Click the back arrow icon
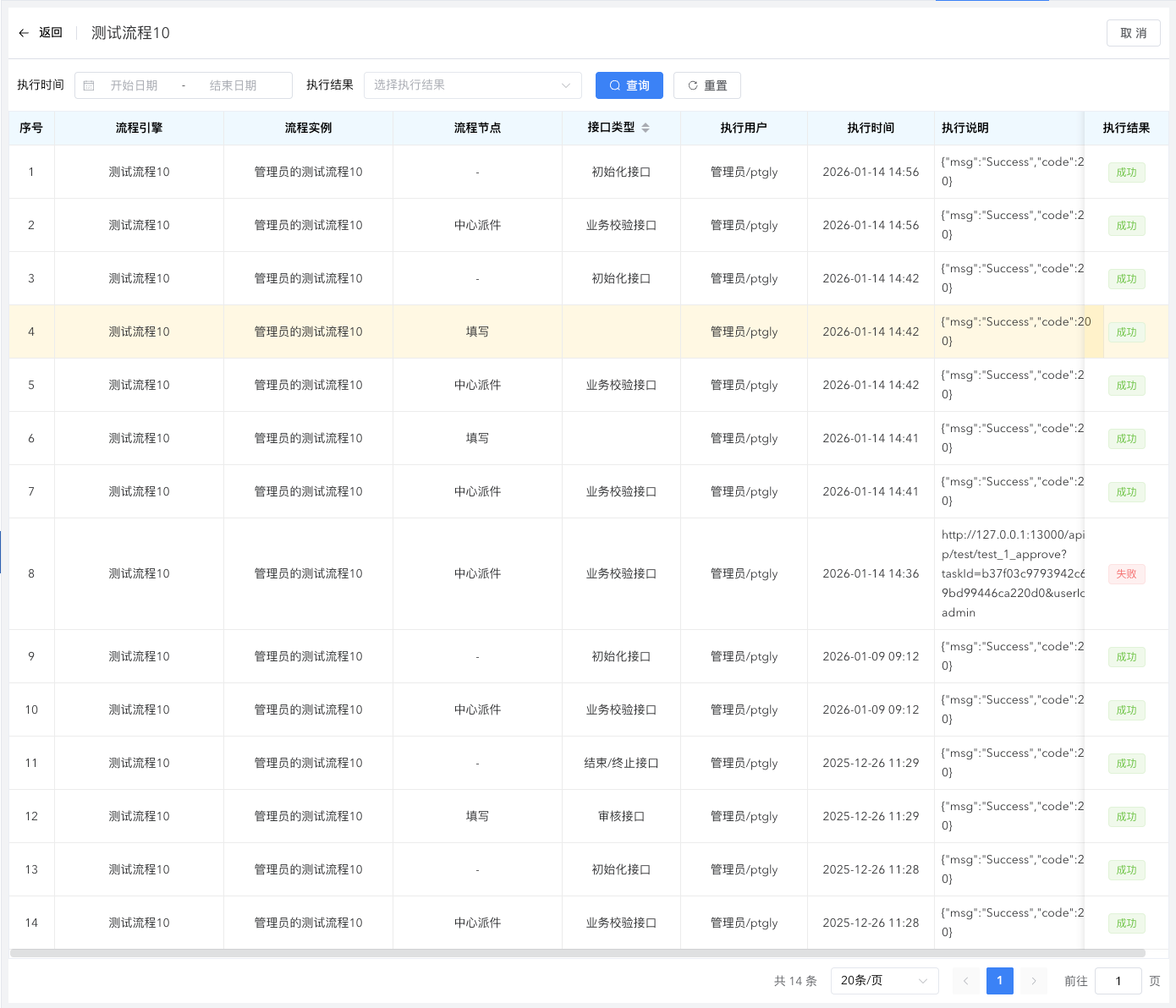The image size is (1176, 1008). (24, 33)
